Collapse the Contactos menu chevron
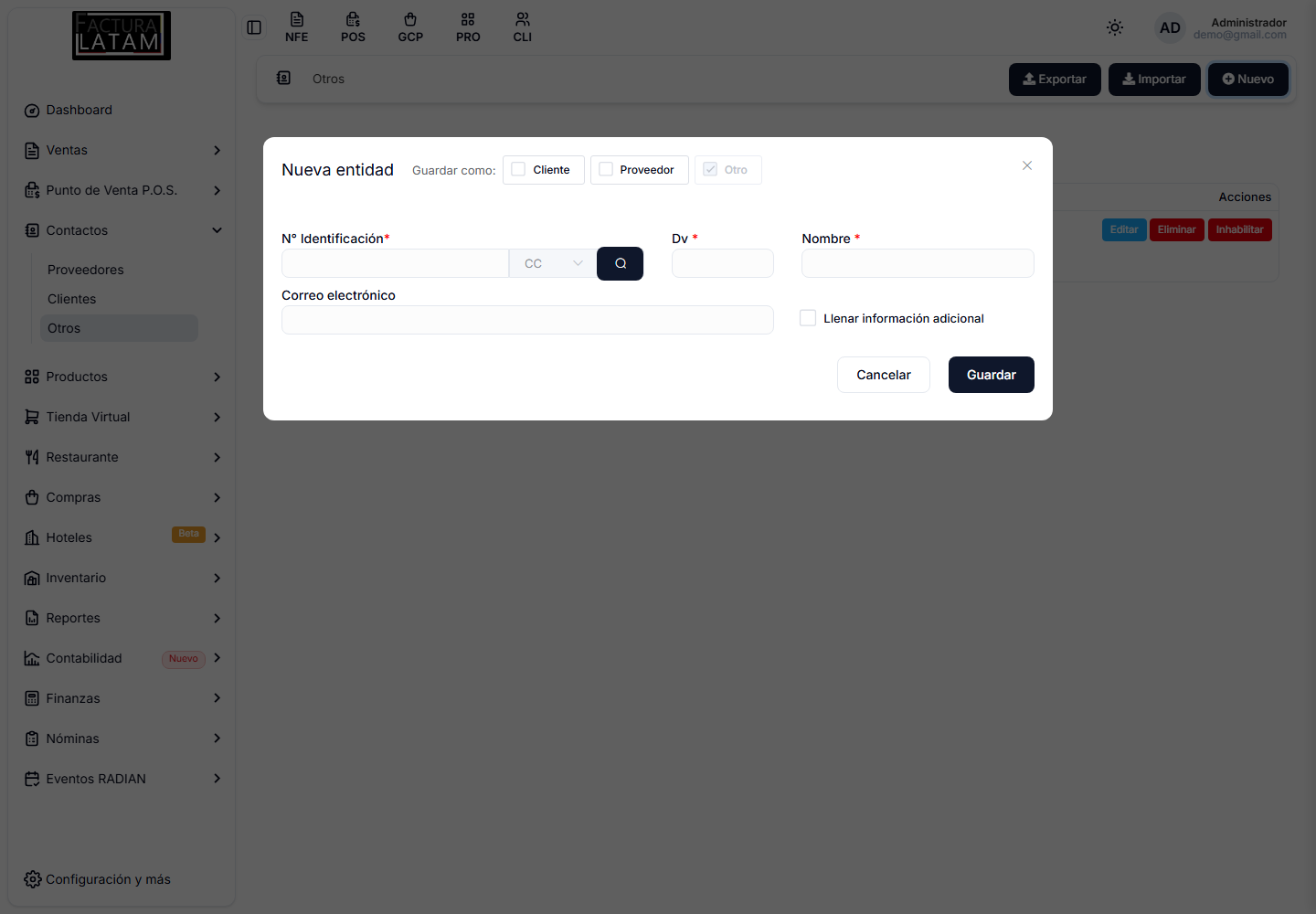1316x914 pixels. coord(218,230)
